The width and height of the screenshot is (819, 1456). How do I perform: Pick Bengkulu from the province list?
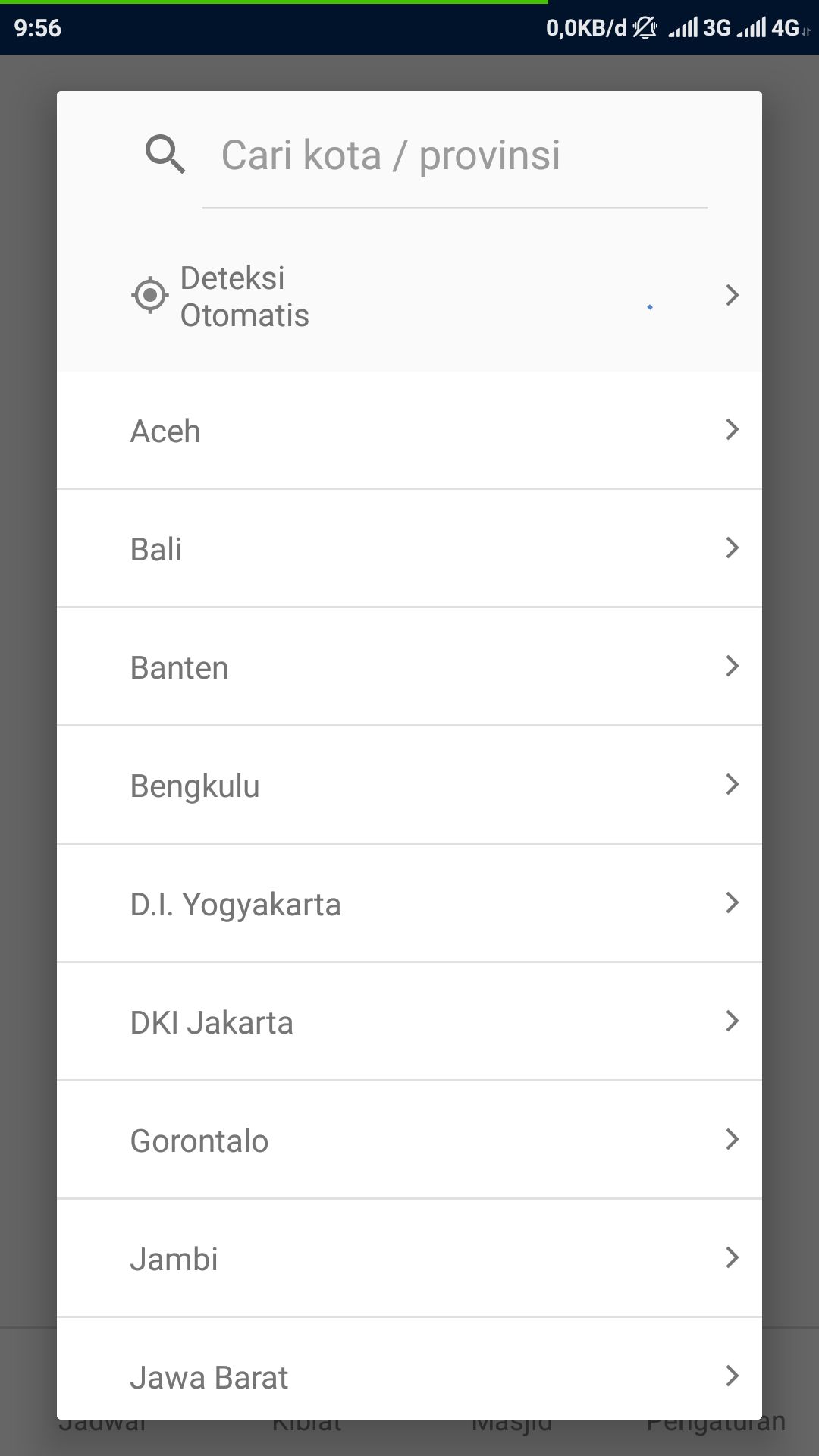[195, 786]
